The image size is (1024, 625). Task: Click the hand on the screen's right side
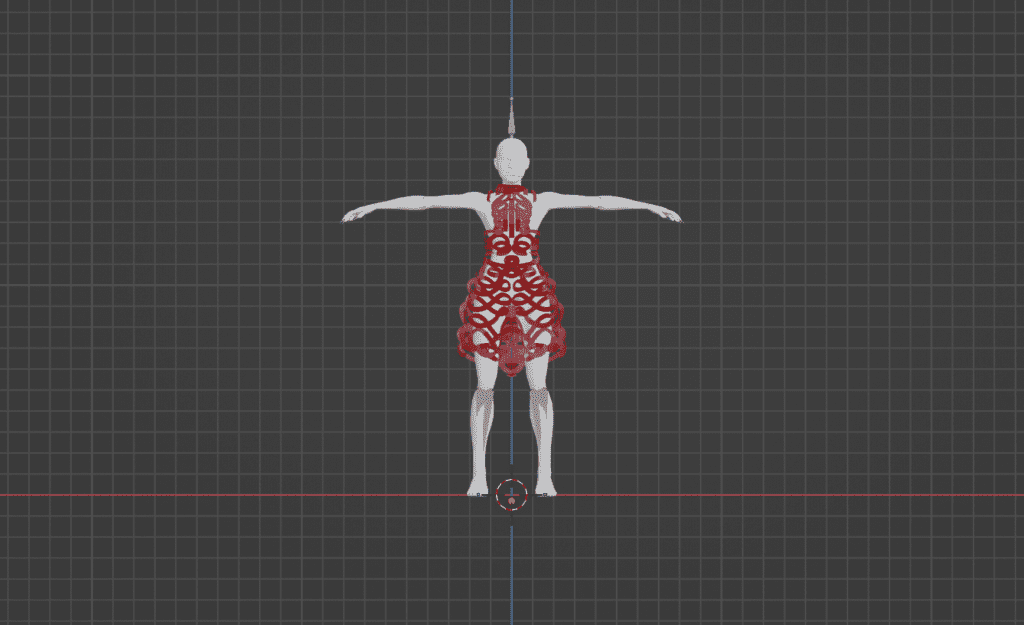coord(671,215)
